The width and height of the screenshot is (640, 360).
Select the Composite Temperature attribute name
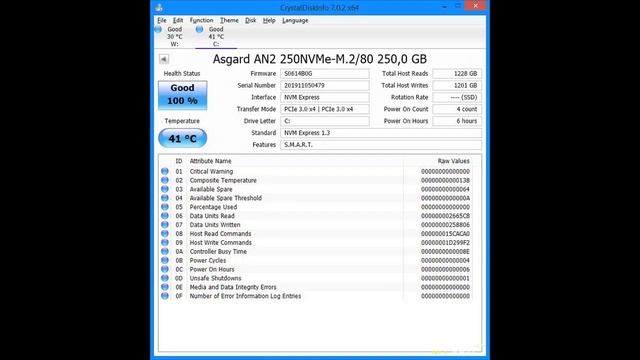(x=223, y=180)
